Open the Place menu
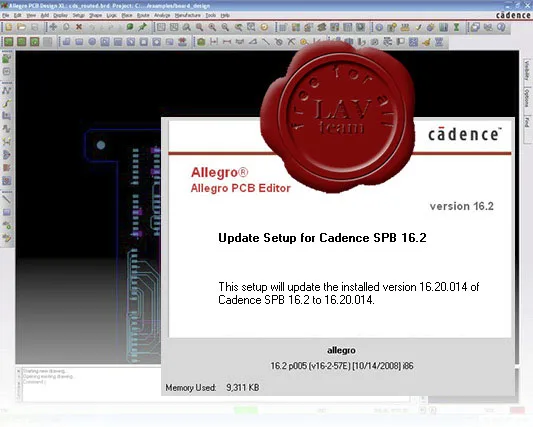 [x=127, y=15]
